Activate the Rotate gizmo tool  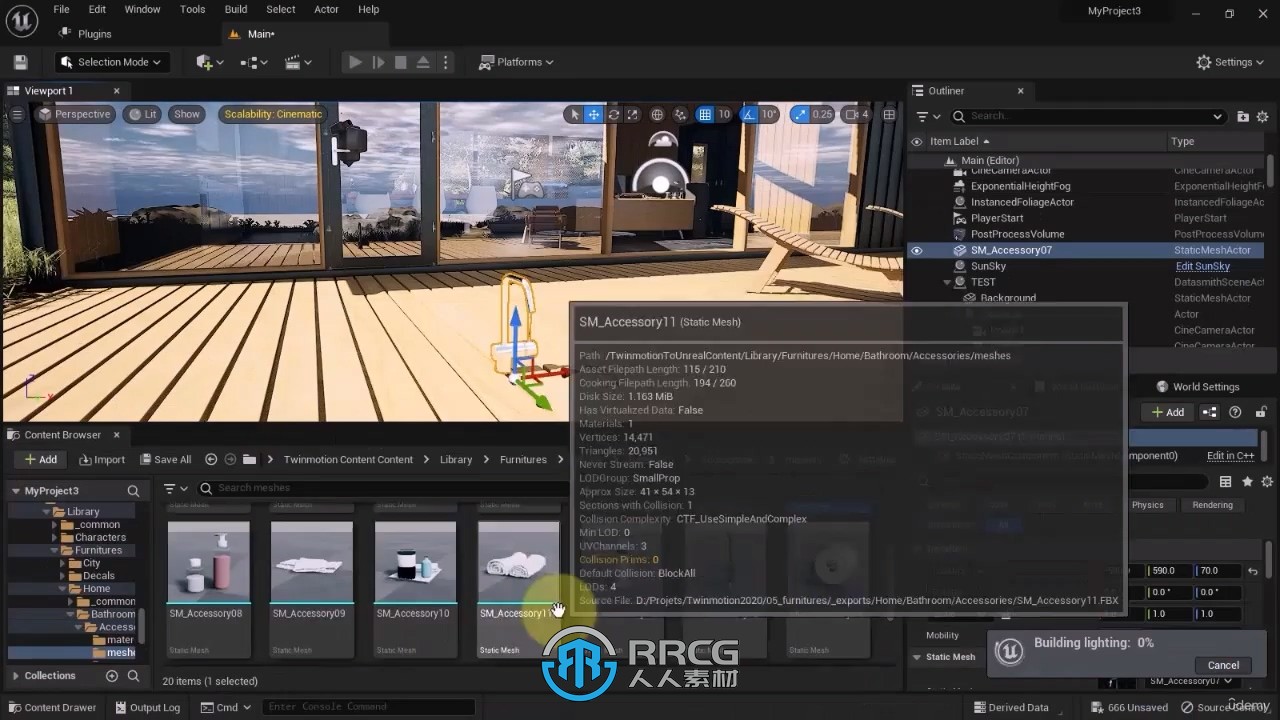[x=613, y=114]
